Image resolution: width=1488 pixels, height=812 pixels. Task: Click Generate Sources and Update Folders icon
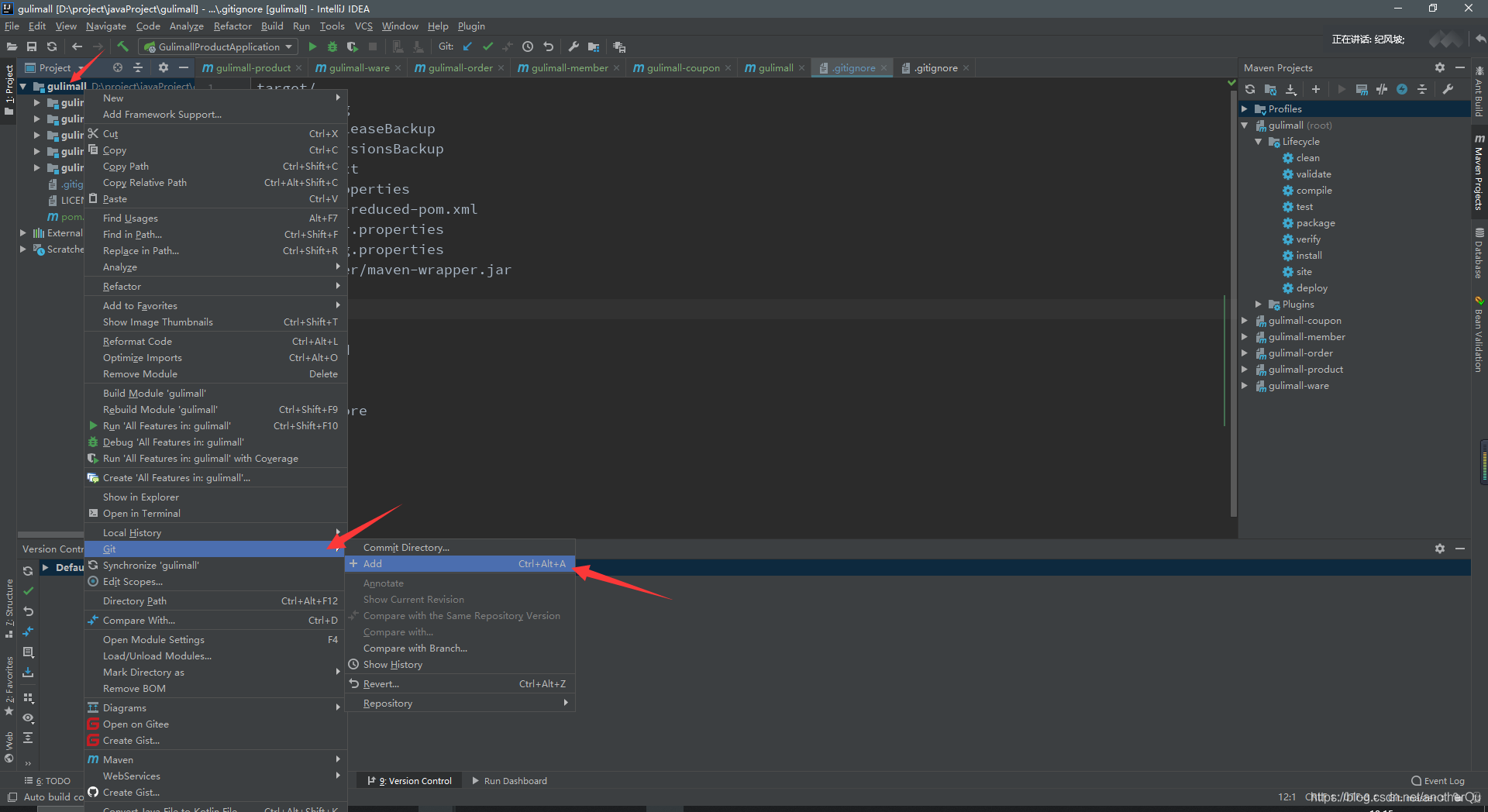tap(1270, 89)
